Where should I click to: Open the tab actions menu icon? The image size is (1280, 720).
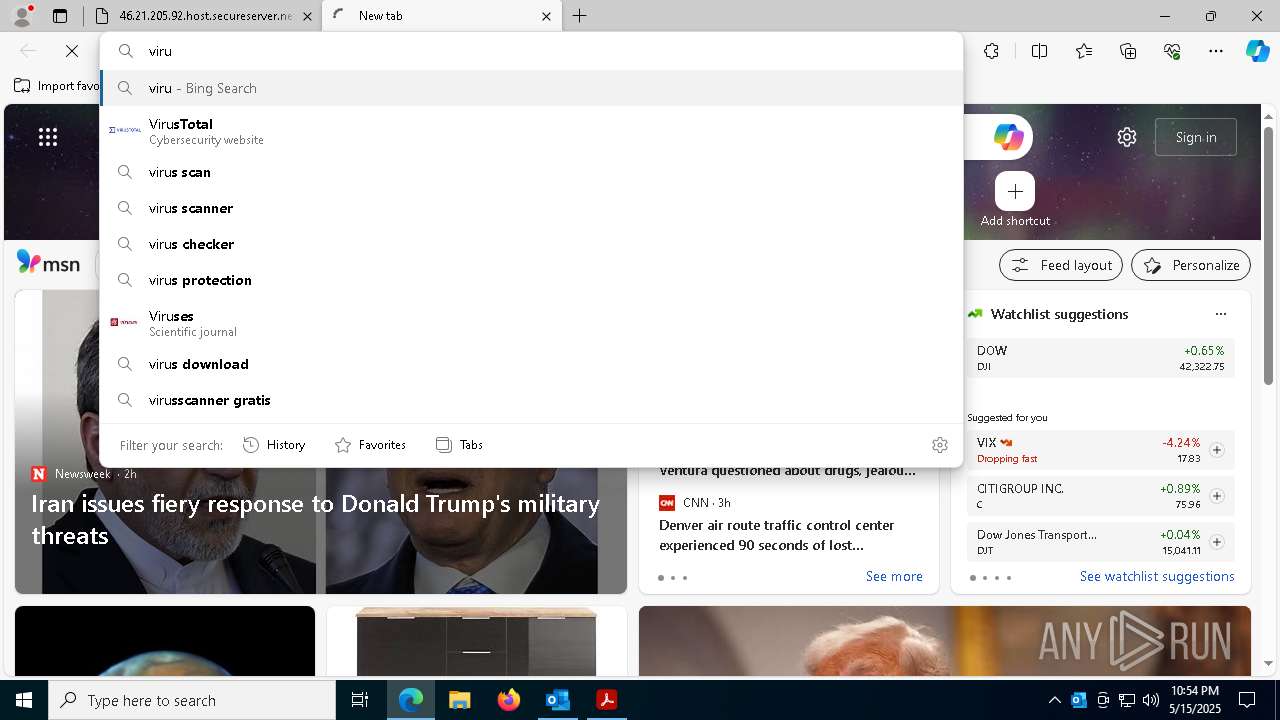[60, 16]
